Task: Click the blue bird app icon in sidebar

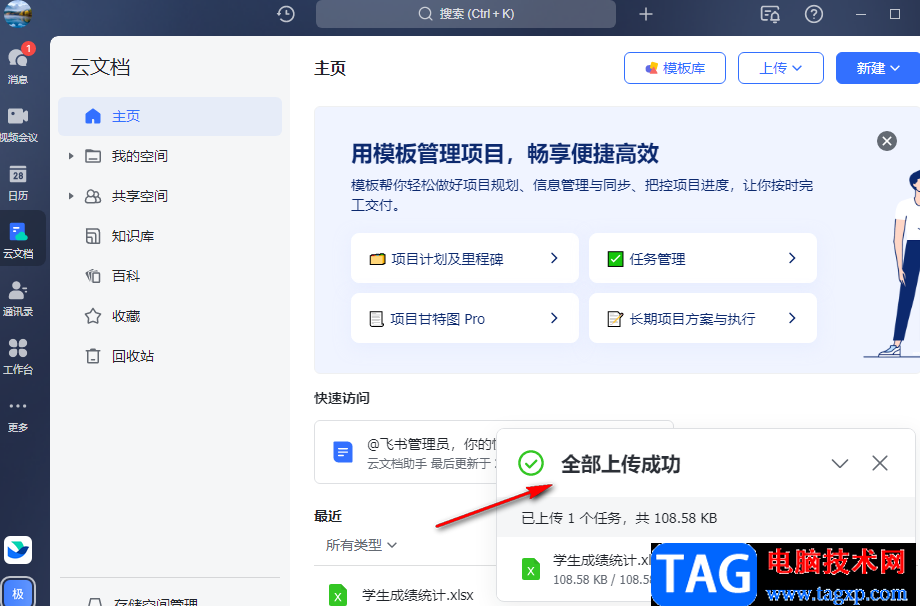Action: pos(18,550)
